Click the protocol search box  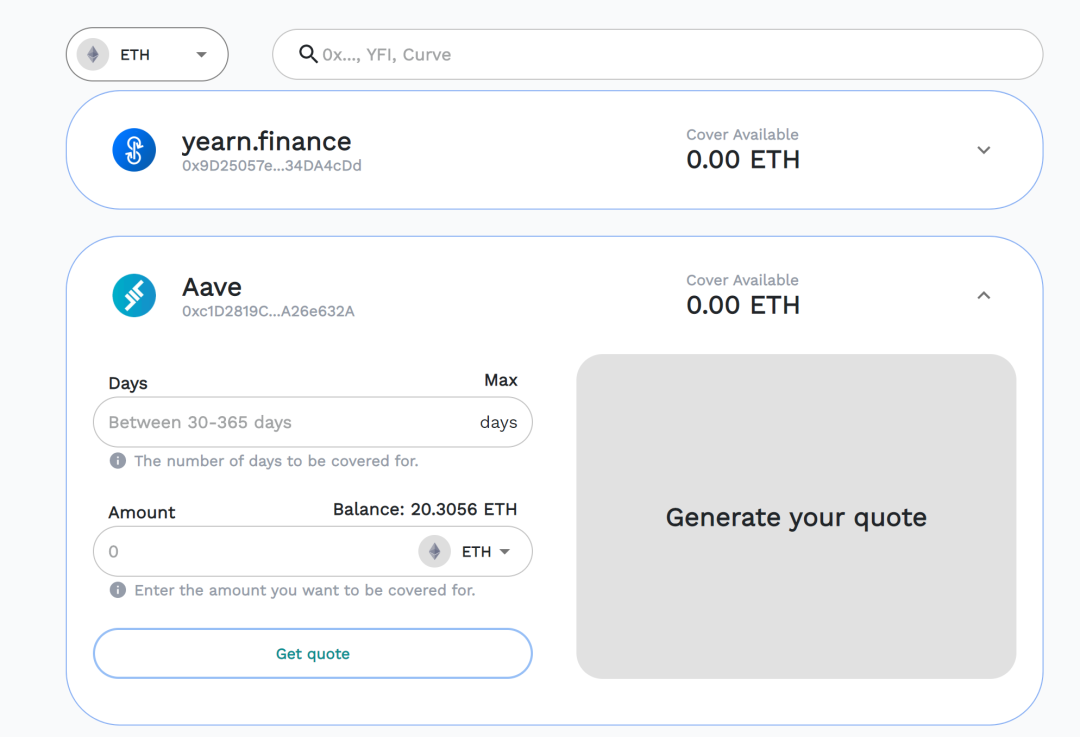[658, 54]
